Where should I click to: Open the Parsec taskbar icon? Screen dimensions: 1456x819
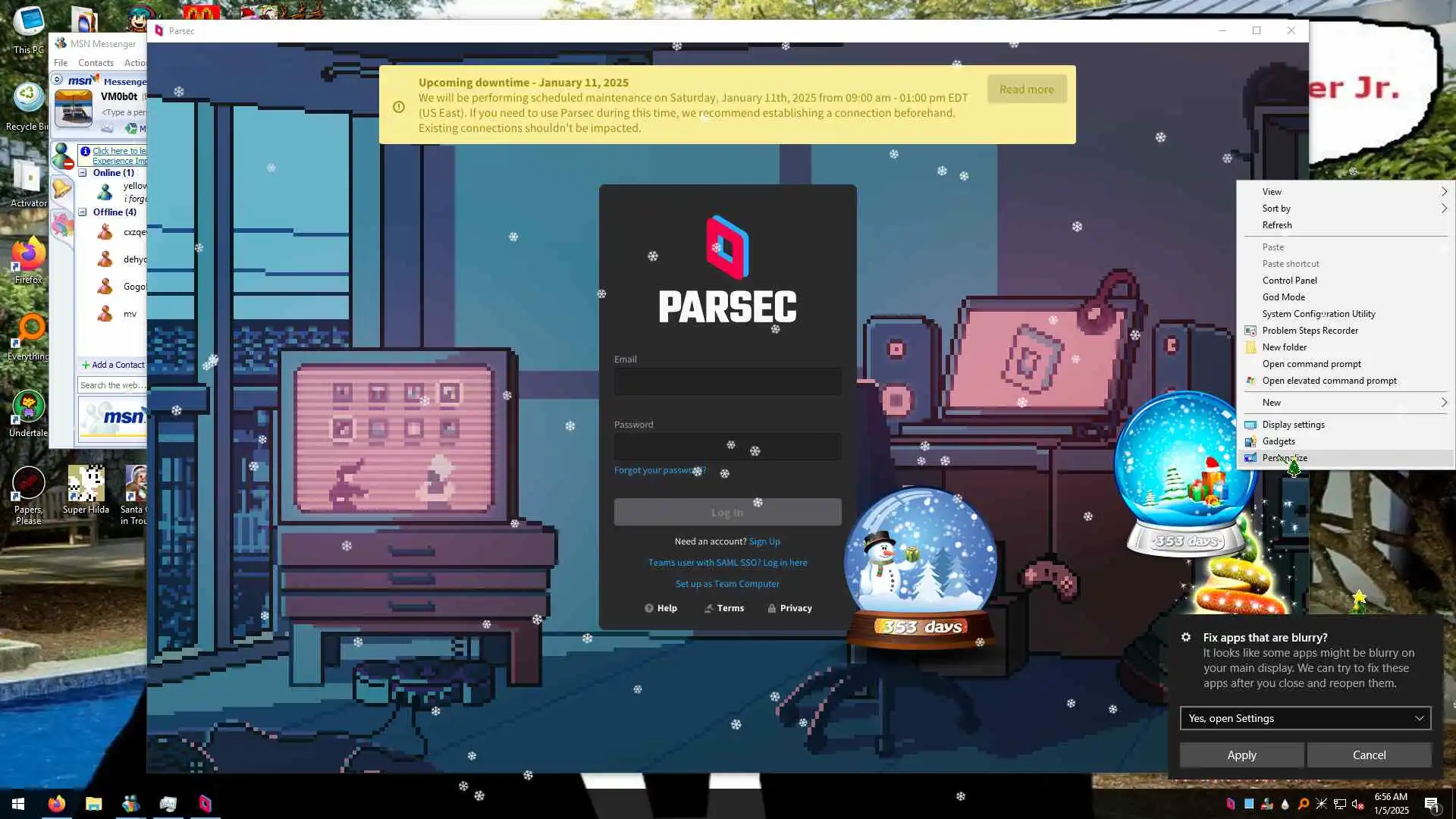point(205,804)
